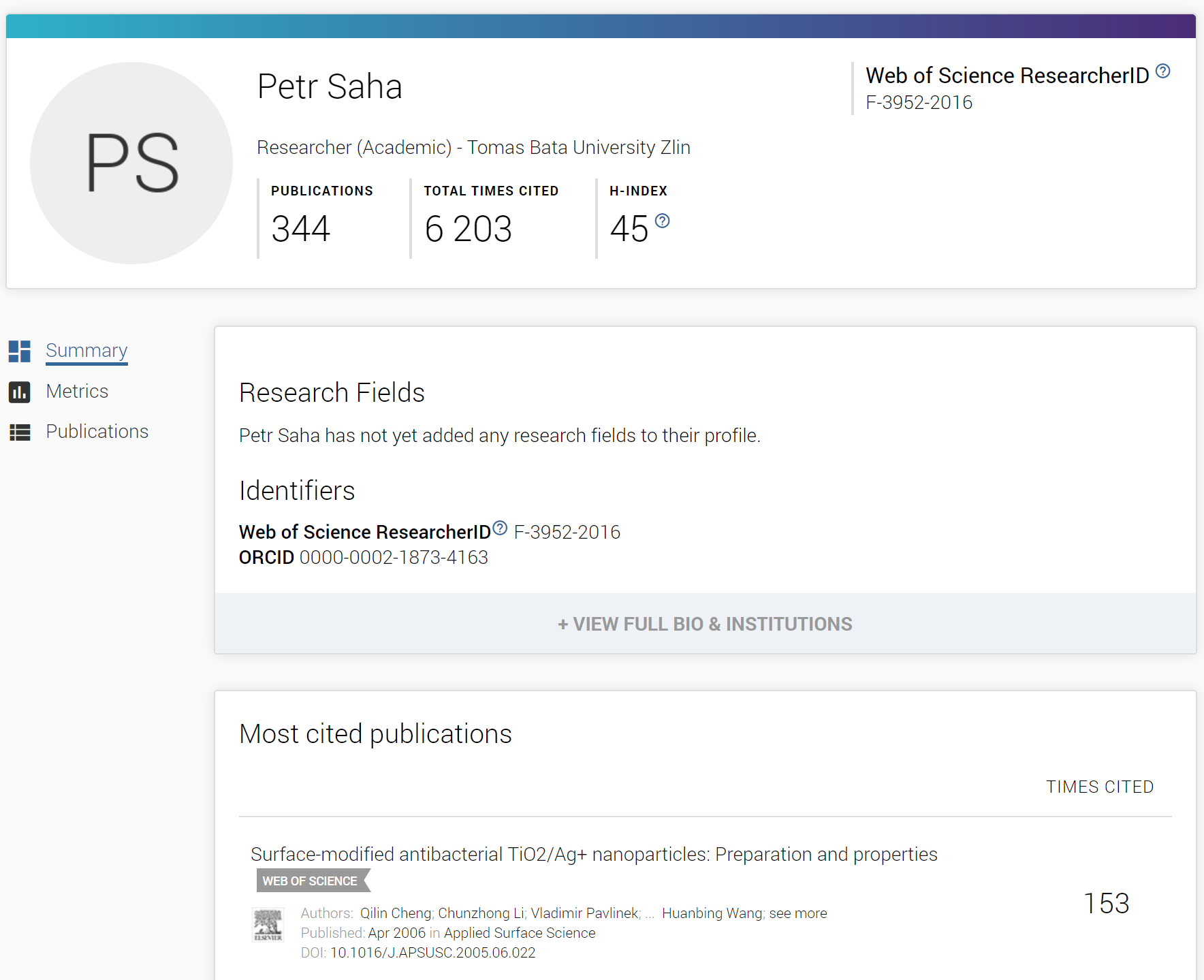Click ResearcherID F-3952-2016 in page header
The image size is (1204, 980).
919,103
